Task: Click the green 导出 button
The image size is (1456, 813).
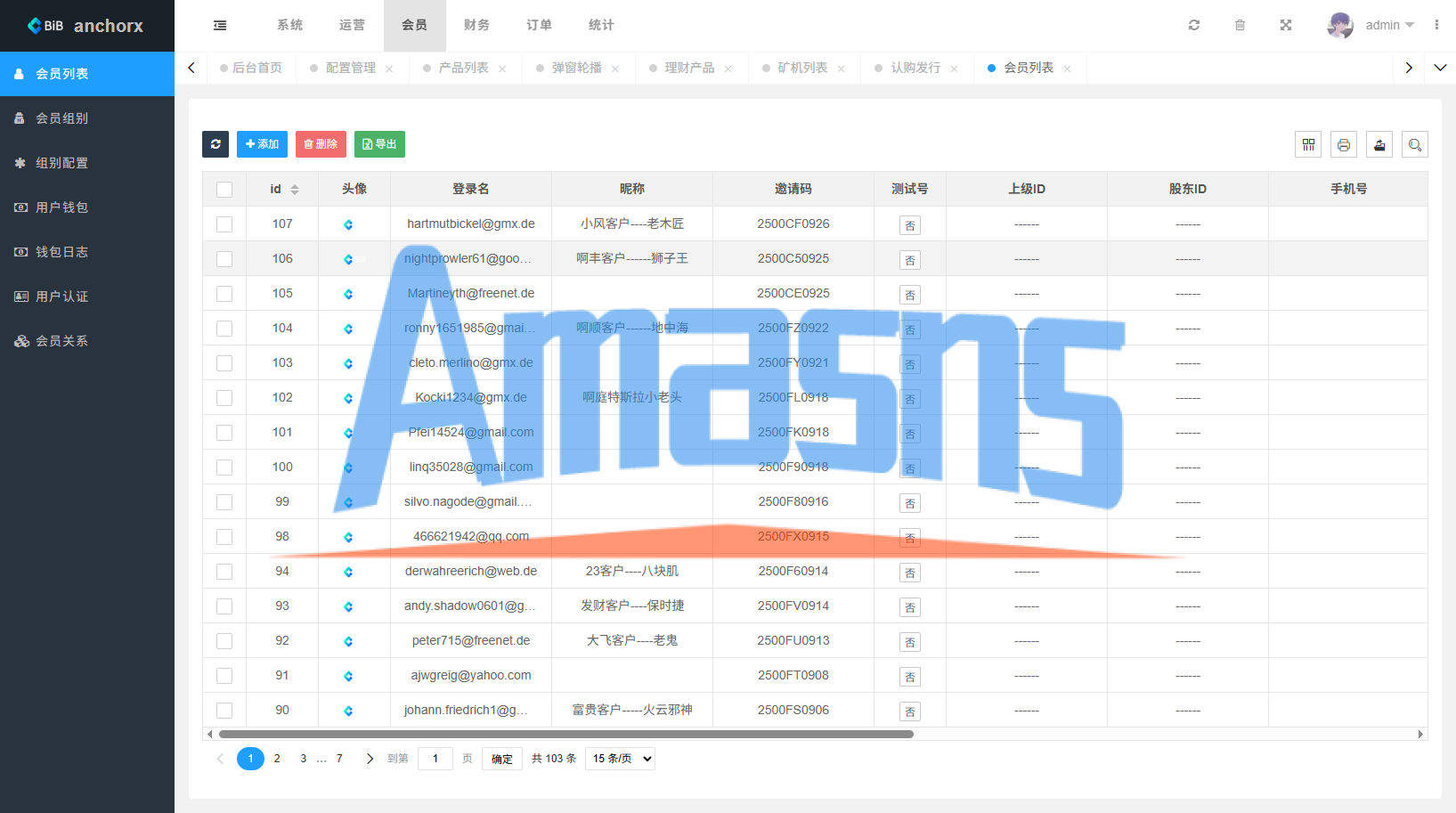Action: tap(379, 144)
